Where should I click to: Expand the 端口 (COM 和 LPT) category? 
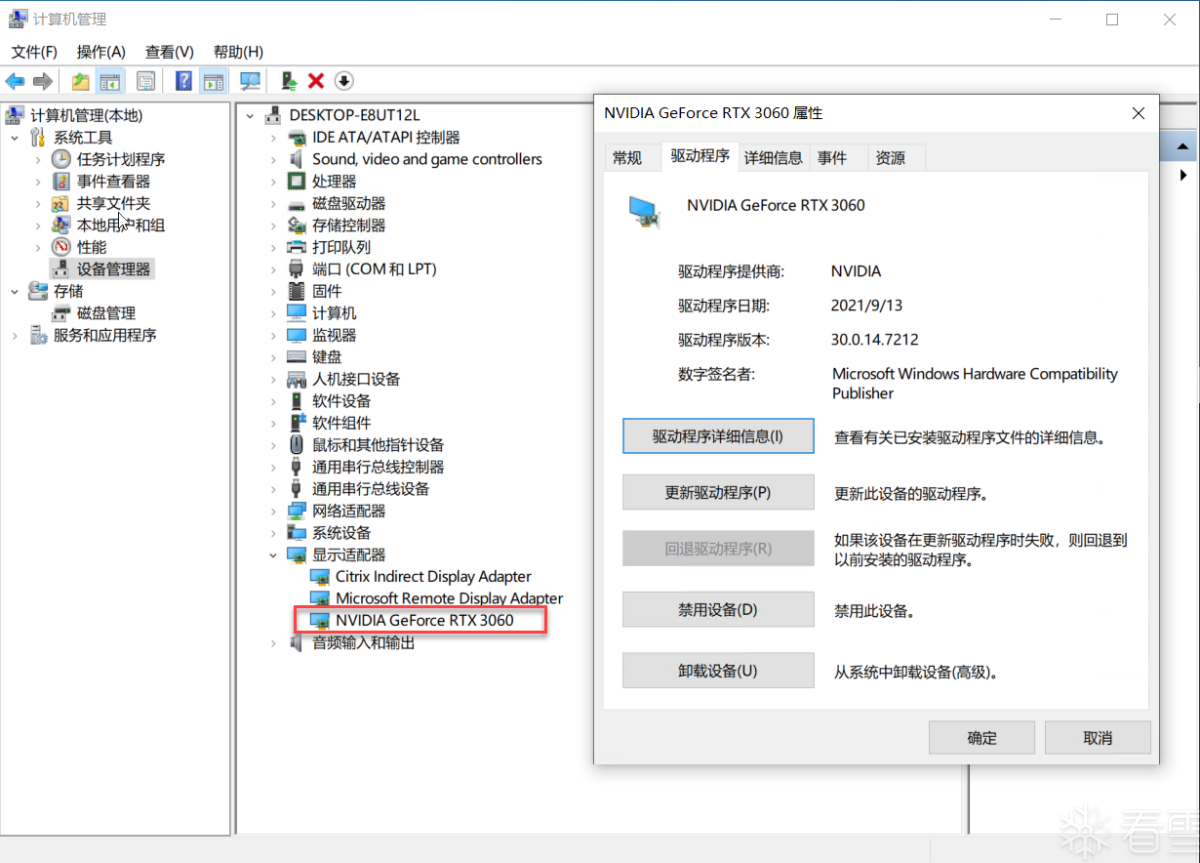273,270
